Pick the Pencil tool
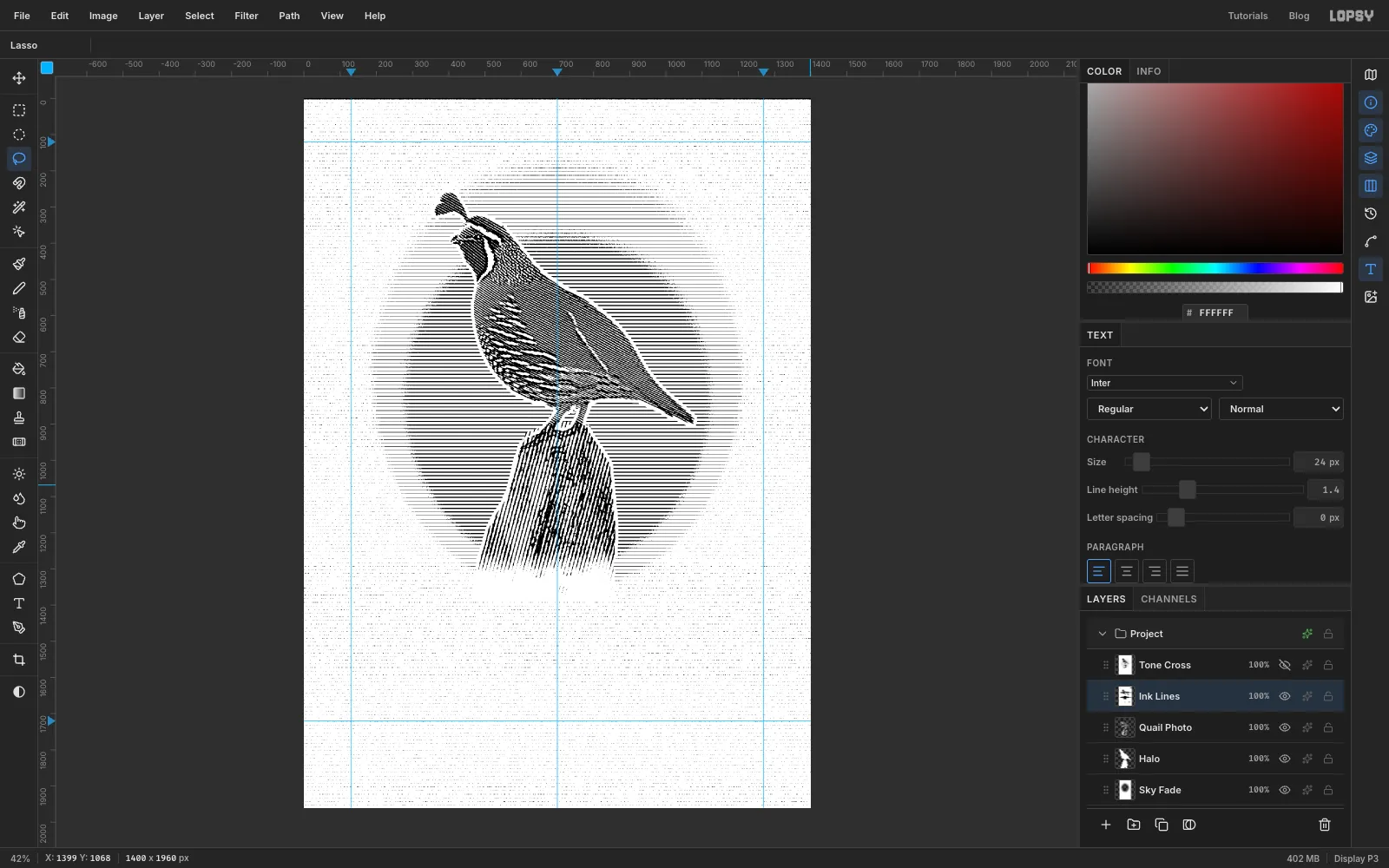Image resolution: width=1389 pixels, height=868 pixels. pyautogui.click(x=19, y=288)
